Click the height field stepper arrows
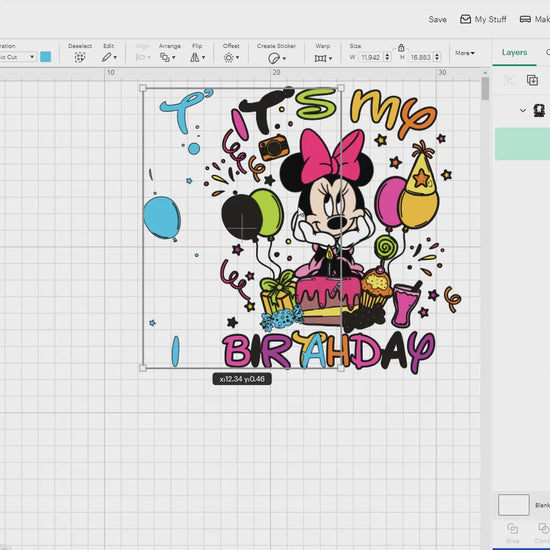This screenshot has height=550, width=550. (437, 57)
